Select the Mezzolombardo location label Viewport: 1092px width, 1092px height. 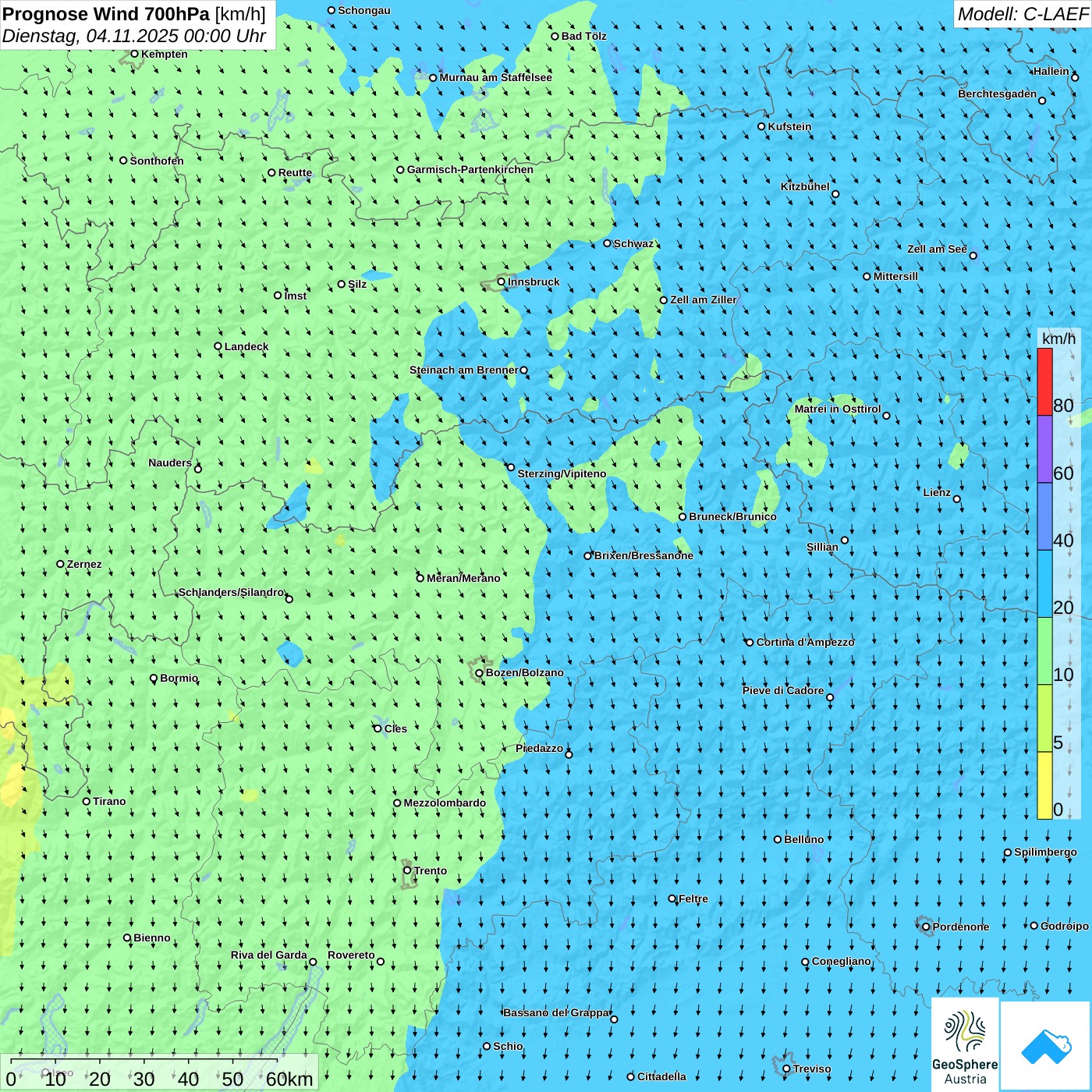click(445, 803)
